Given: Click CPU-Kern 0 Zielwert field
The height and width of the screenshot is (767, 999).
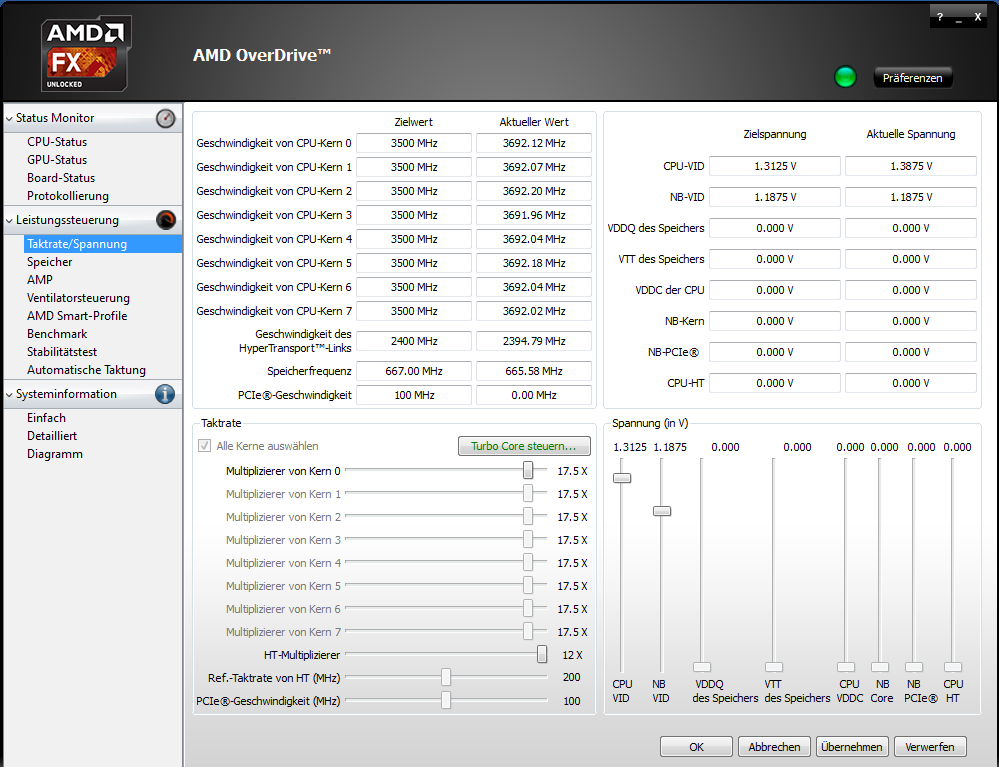Looking at the screenshot, I should click(414, 143).
